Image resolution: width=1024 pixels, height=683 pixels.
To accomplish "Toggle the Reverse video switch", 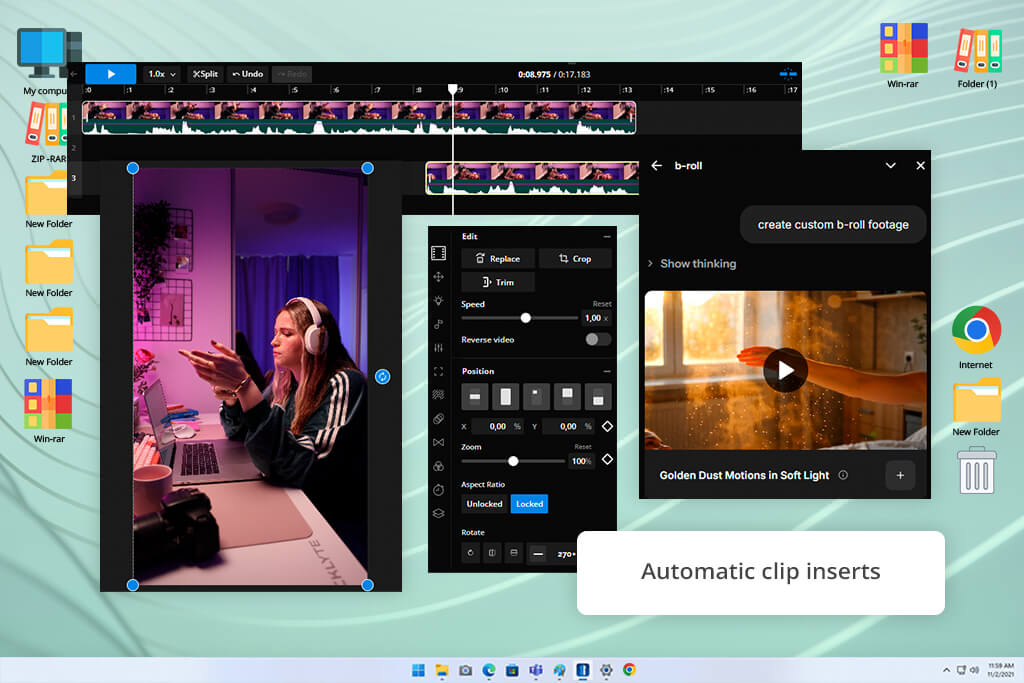I will [598, 340].
